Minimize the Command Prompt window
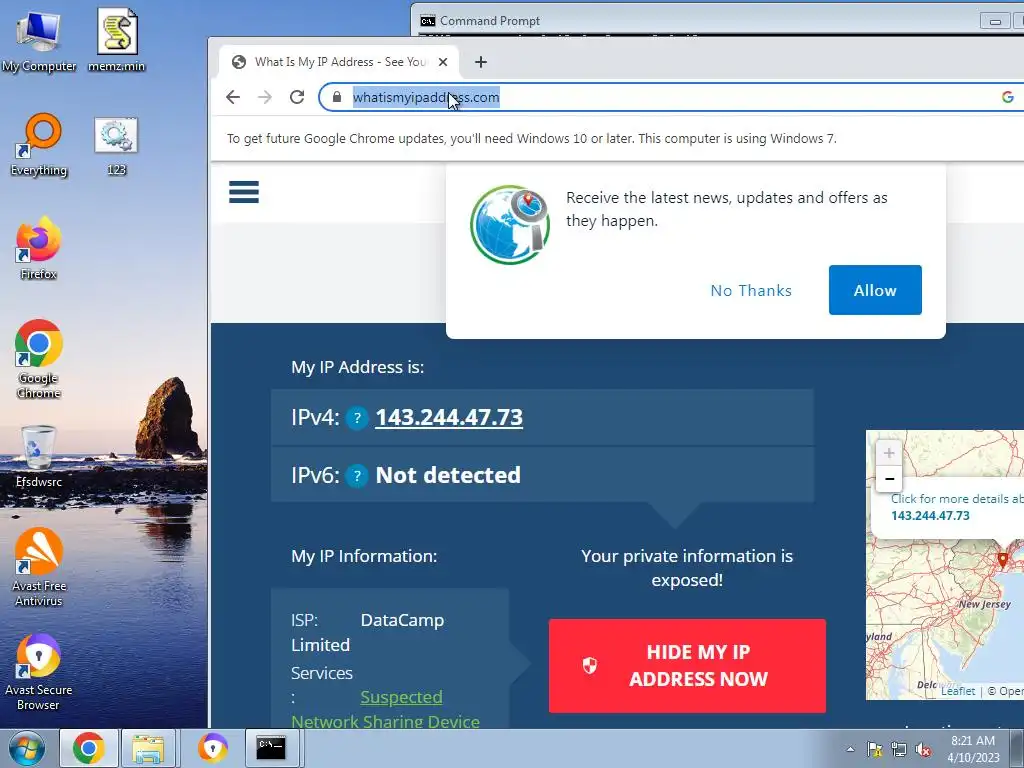The width and height of the screenshot is (1024, 768). [995, 21]
